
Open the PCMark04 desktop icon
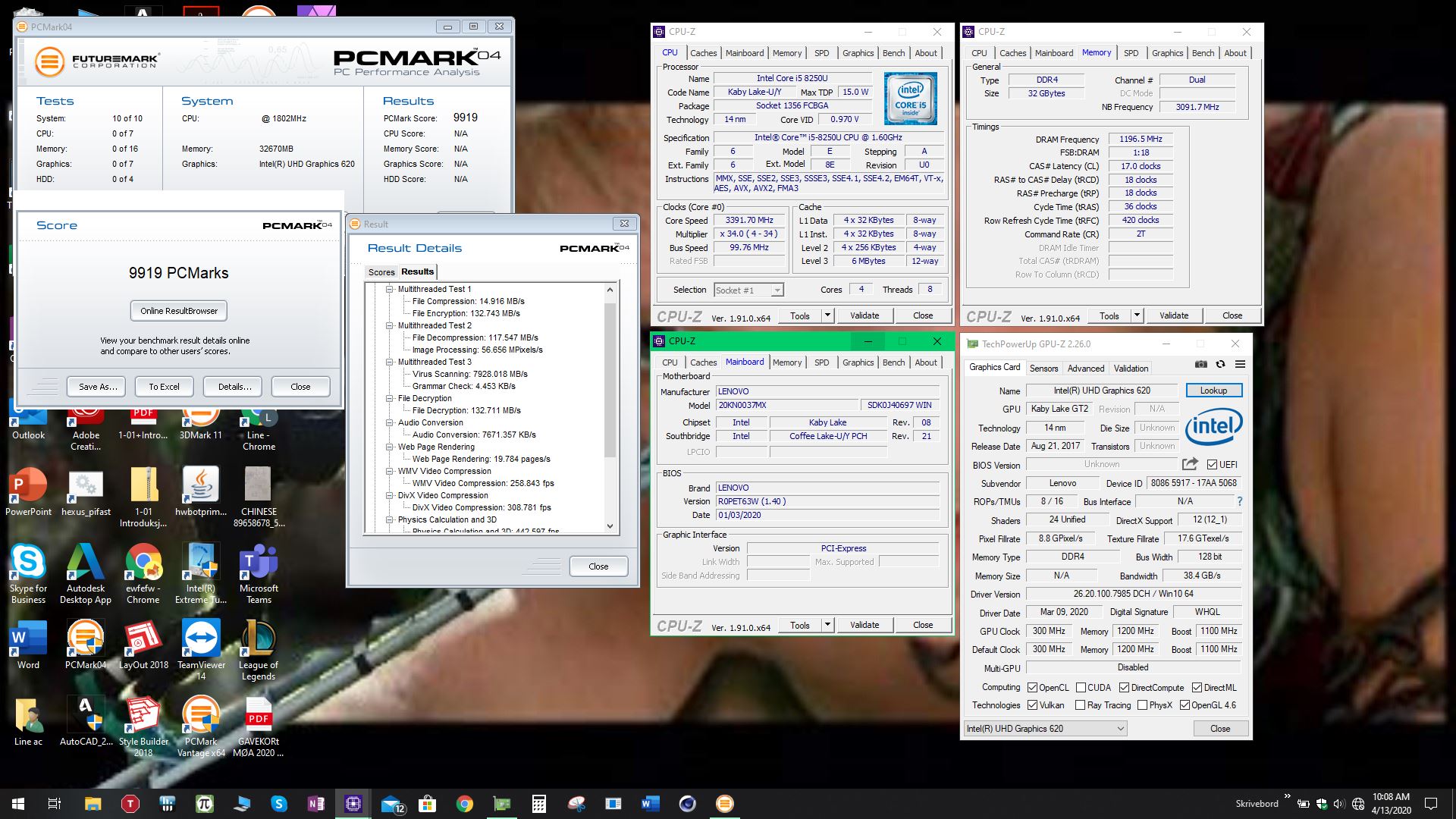pos(86,645)
